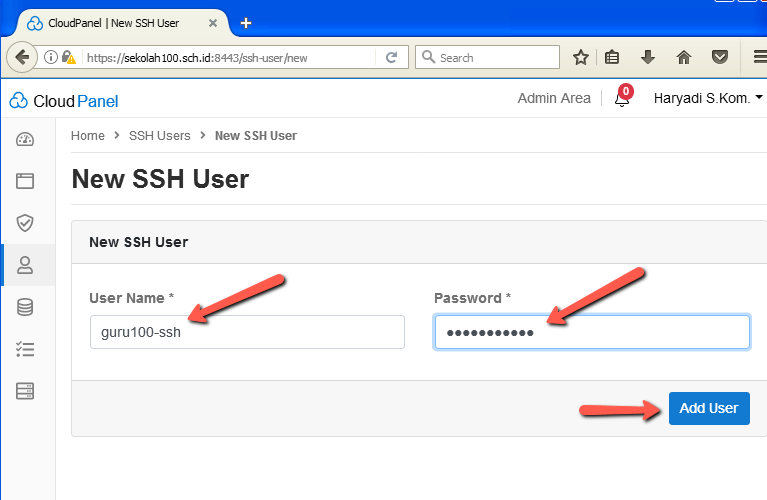The image size is (767, 500).
Task: Click the Home breadcrumb link
Action: 87,136
